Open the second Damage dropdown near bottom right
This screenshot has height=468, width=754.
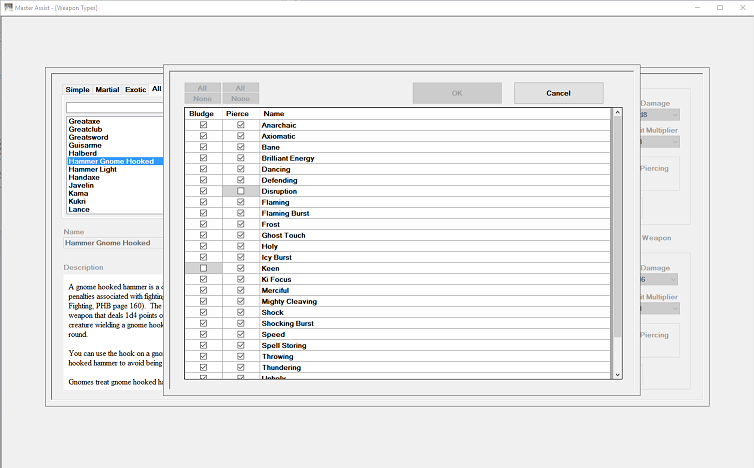pyautogui.click(x=660, y=279)
